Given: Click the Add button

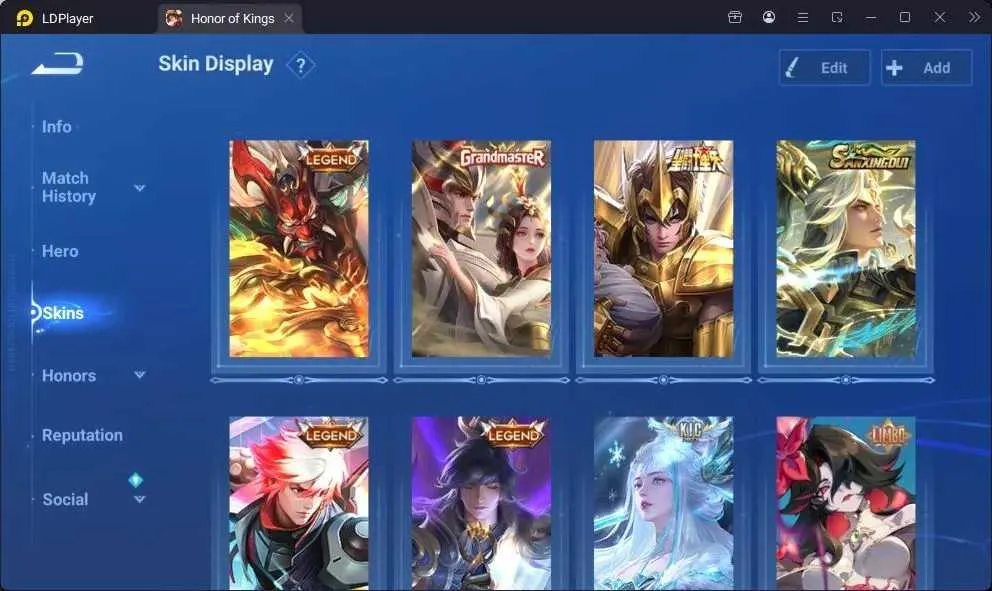Looking at the screenshot, I should (927, 68).
